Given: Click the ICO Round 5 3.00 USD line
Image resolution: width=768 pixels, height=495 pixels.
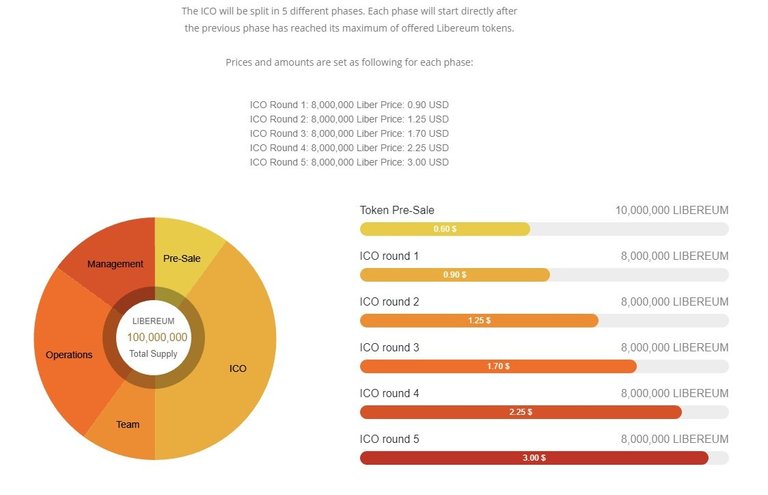Looking at the screenshot, I should click(349, 162).
